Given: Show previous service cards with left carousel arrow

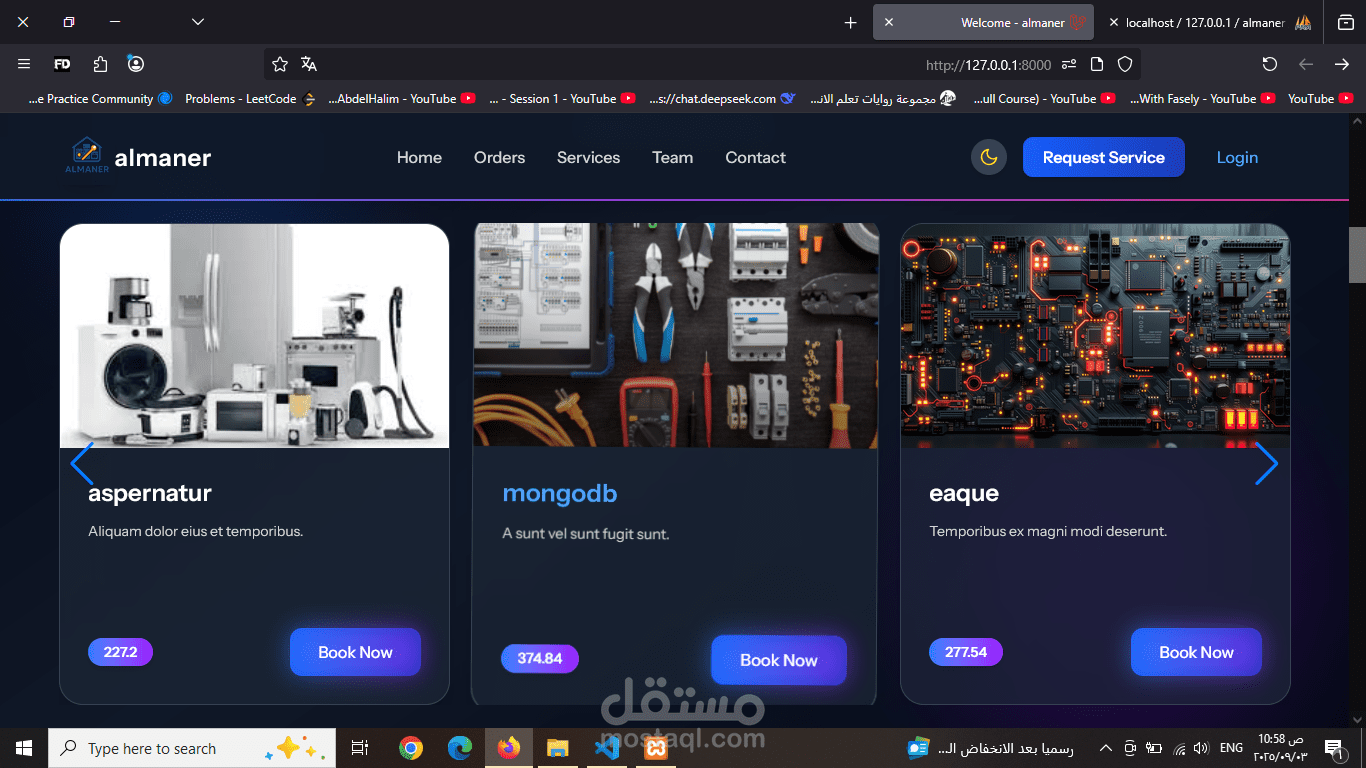Looking at the screenshot, I should 82,464.
